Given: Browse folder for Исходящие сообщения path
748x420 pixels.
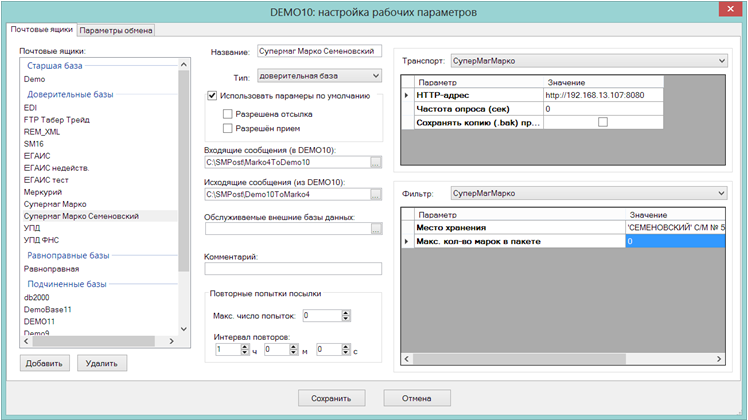Looking at the screenshot, I should click(376, 194).
